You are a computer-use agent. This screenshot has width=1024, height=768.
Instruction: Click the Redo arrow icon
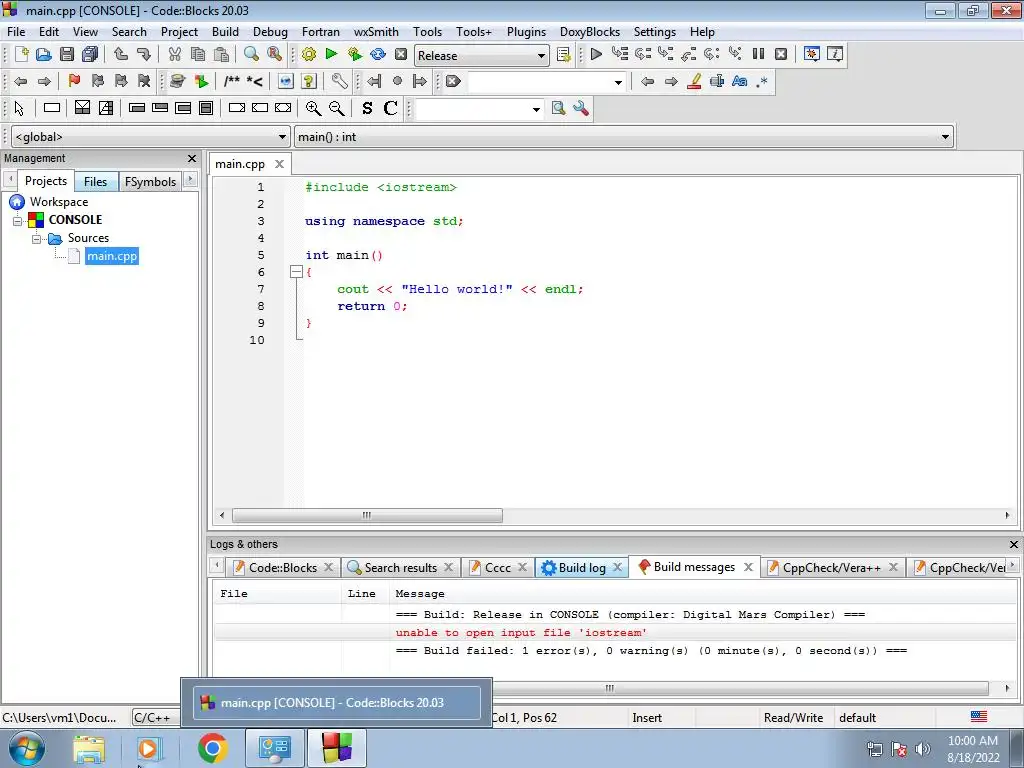[x=144, y=54]
